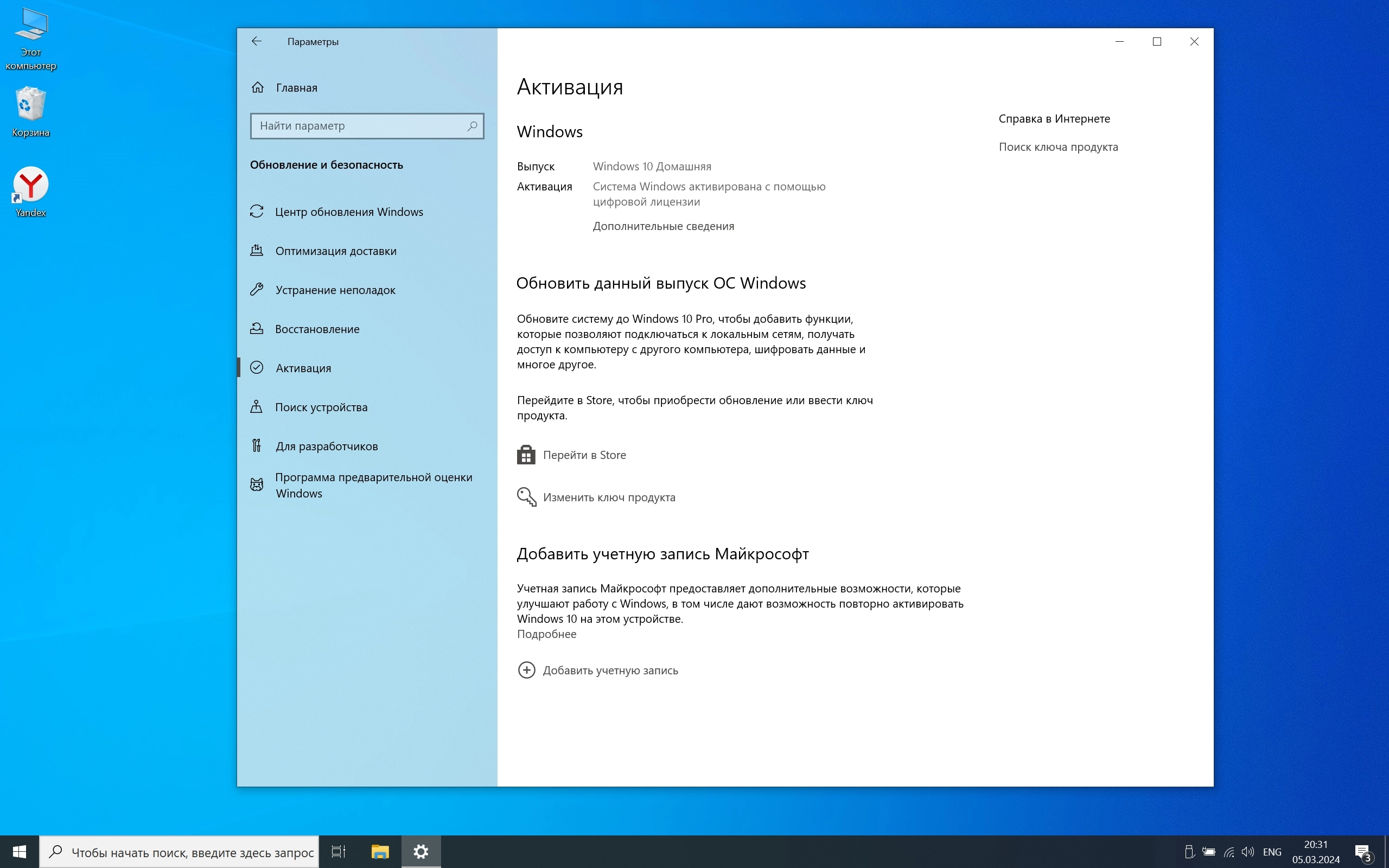This screenshot has width=1389, height=868.
Task: Click the Подробнее link
Action: click(x=546, y=634)
